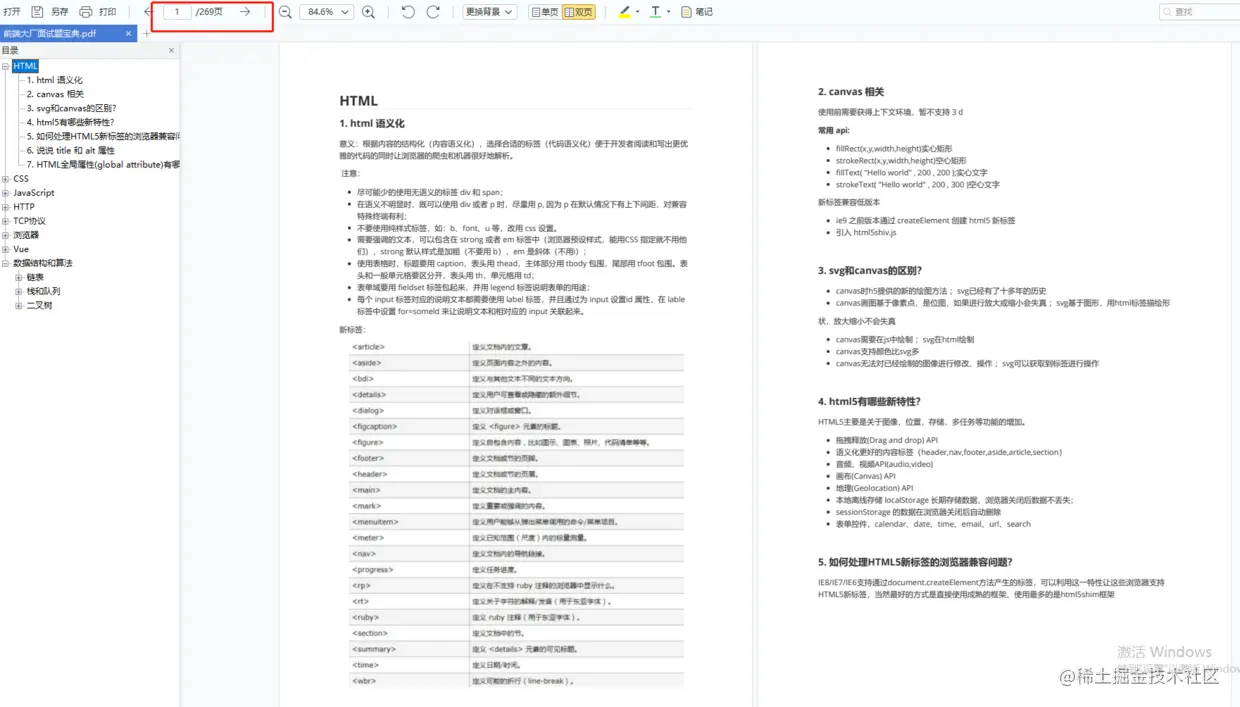
Task: Select the highlighter pen tool
Action: click(624, 12)
